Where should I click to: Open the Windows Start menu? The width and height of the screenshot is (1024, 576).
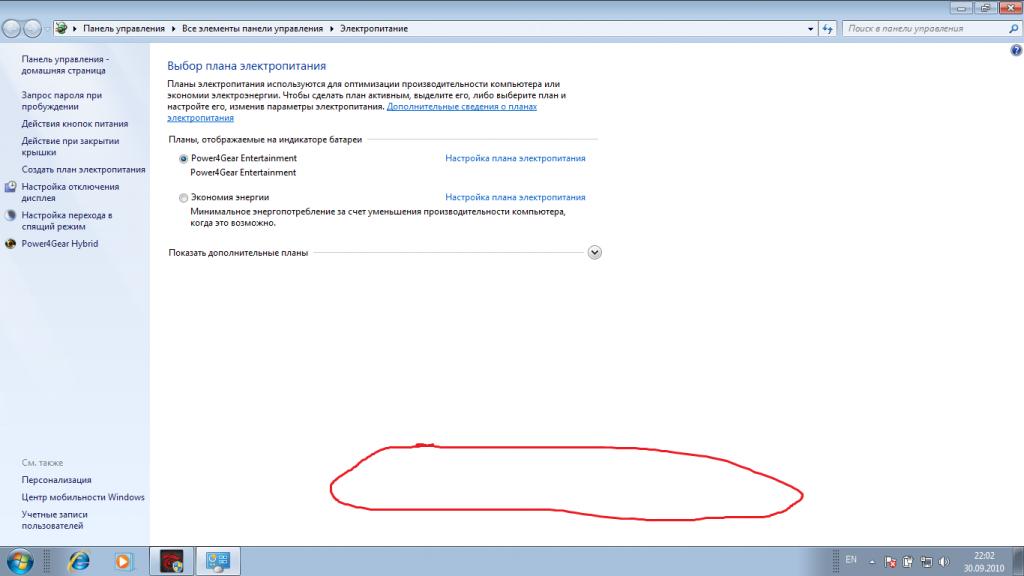pos(20,560)
